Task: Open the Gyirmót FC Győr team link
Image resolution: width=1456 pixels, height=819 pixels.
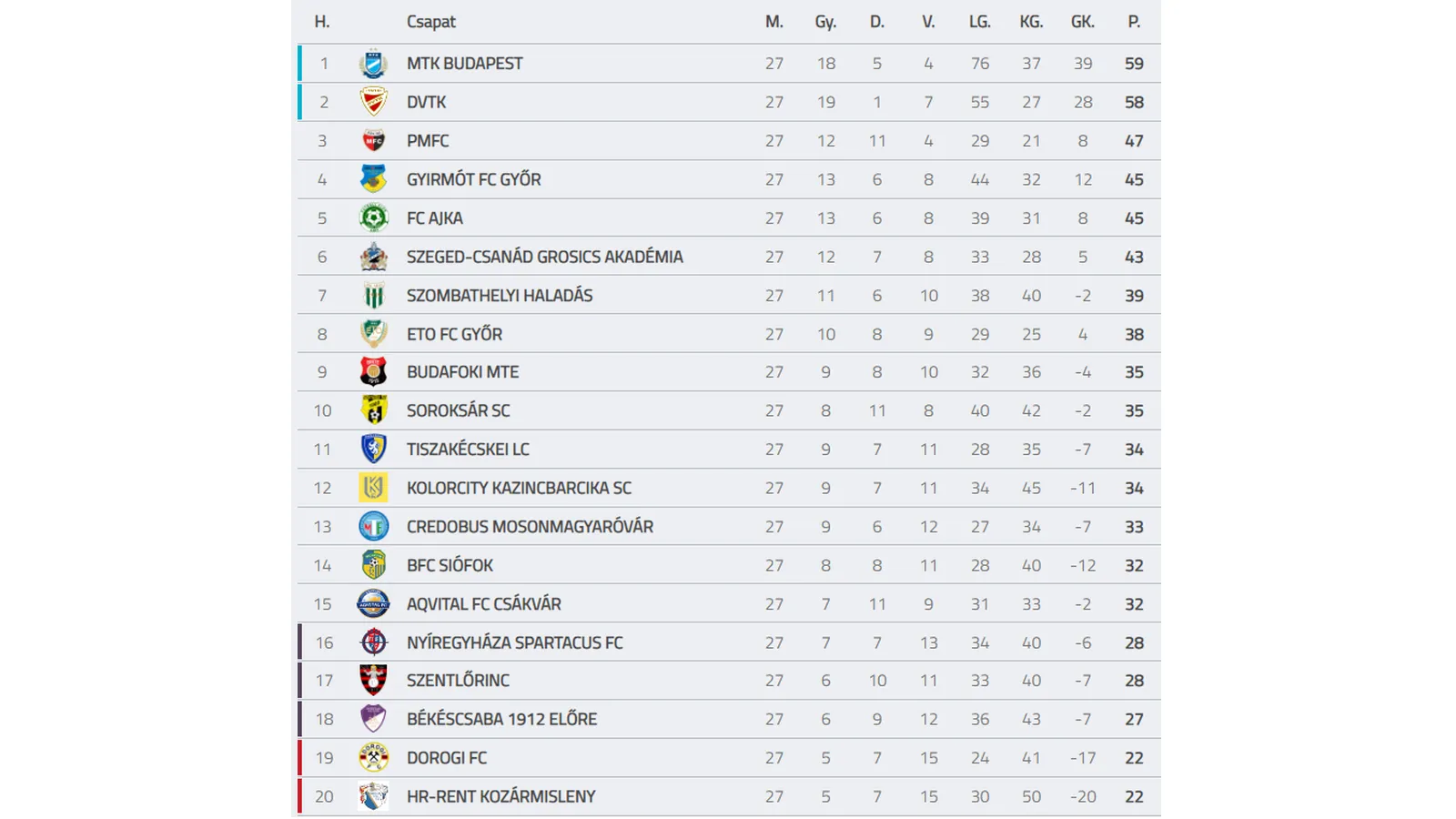Action: click(473, 179)
